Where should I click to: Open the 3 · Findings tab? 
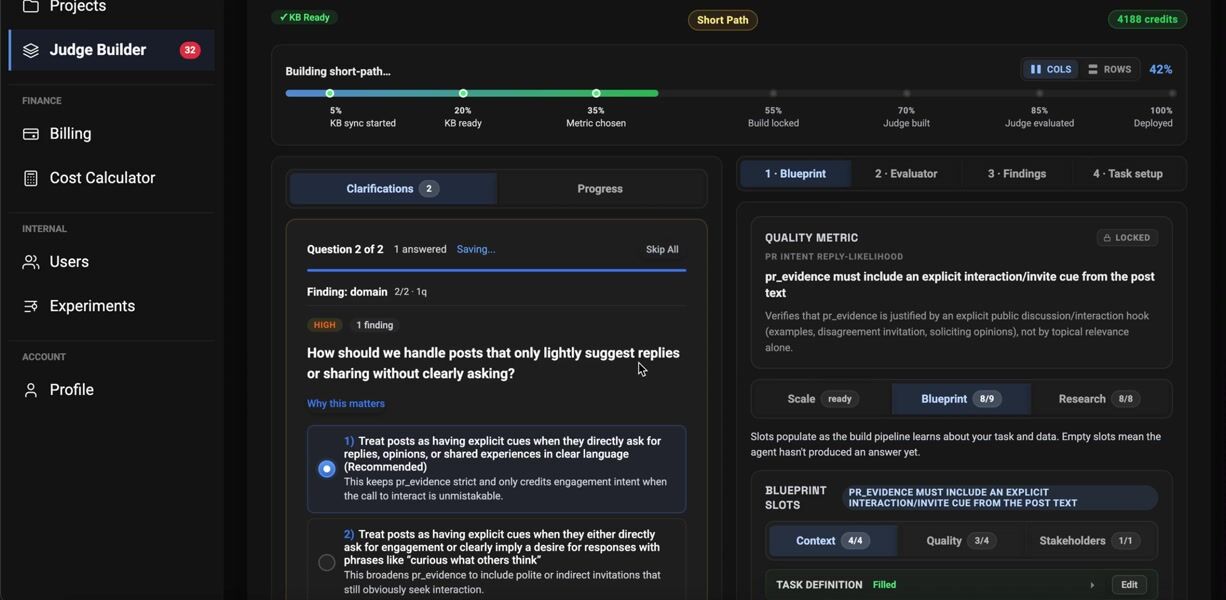point(1017,174)
